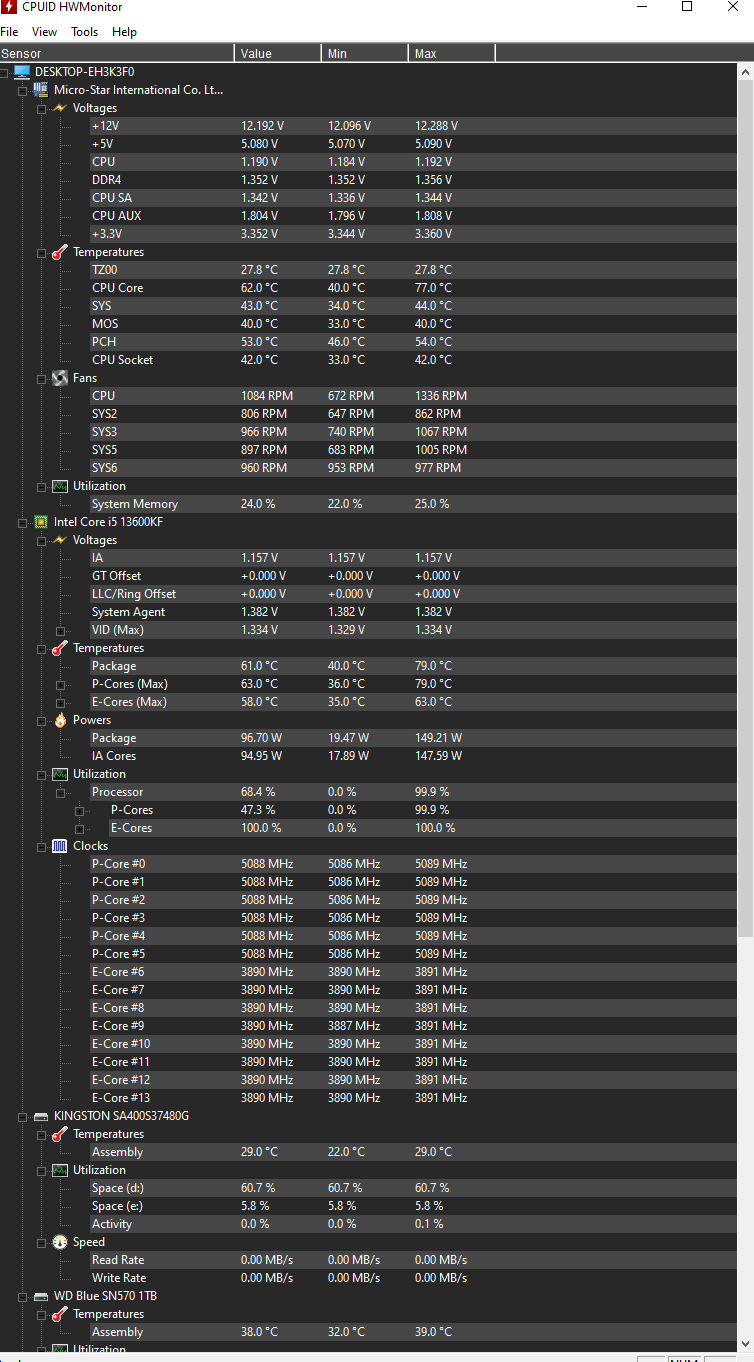Click the vertical scrollbar on the sensor list
This screenshot has height=1362, width=754.
tap(745, 500)
